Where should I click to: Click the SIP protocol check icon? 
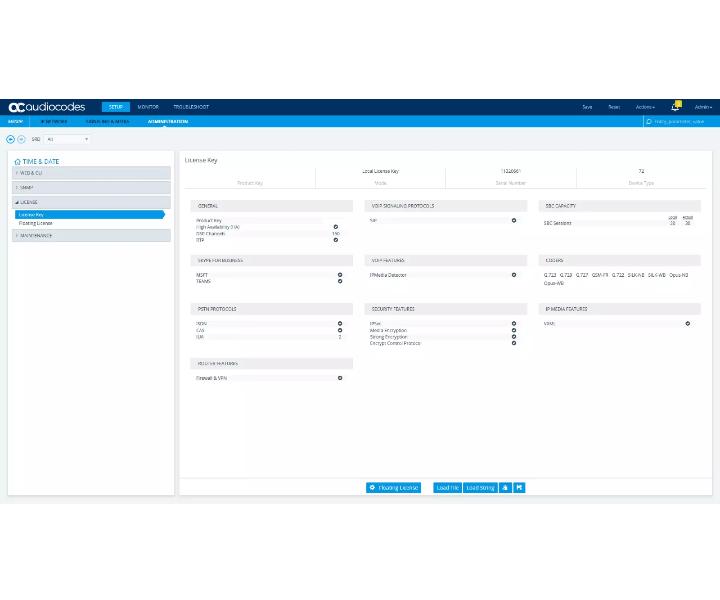(514, 220)
